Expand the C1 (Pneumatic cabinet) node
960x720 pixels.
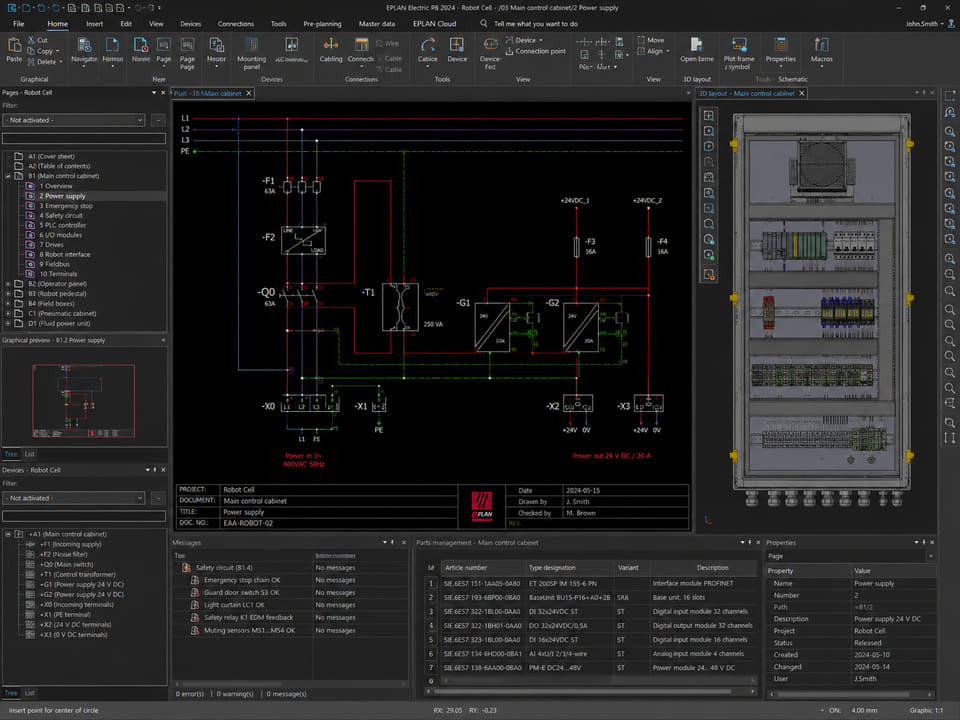8,313
